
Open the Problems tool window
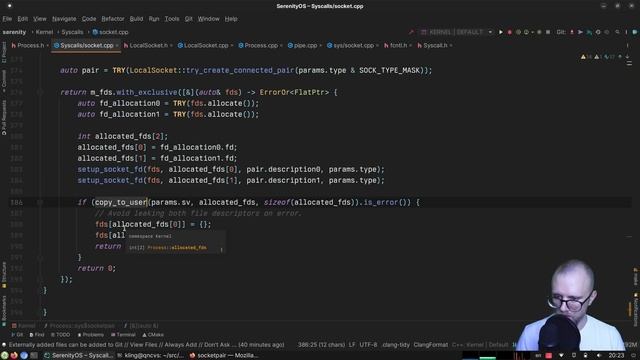(91, 335)
